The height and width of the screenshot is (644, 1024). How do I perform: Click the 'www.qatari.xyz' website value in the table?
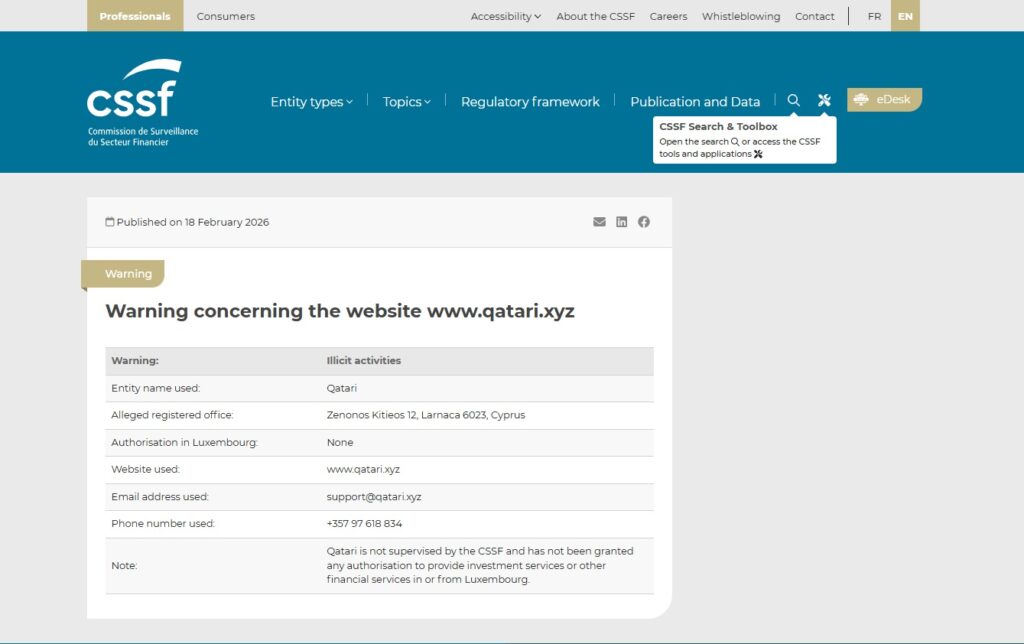click(x=363, y=469)
